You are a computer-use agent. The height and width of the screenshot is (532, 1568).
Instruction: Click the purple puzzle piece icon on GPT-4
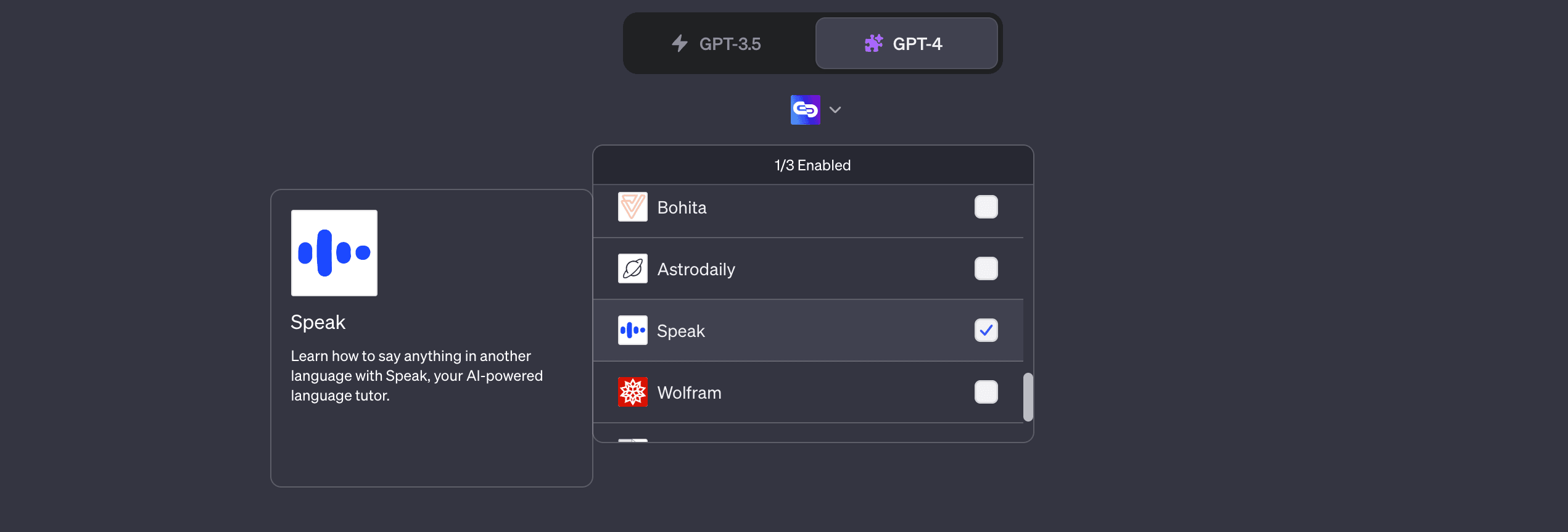873,43
